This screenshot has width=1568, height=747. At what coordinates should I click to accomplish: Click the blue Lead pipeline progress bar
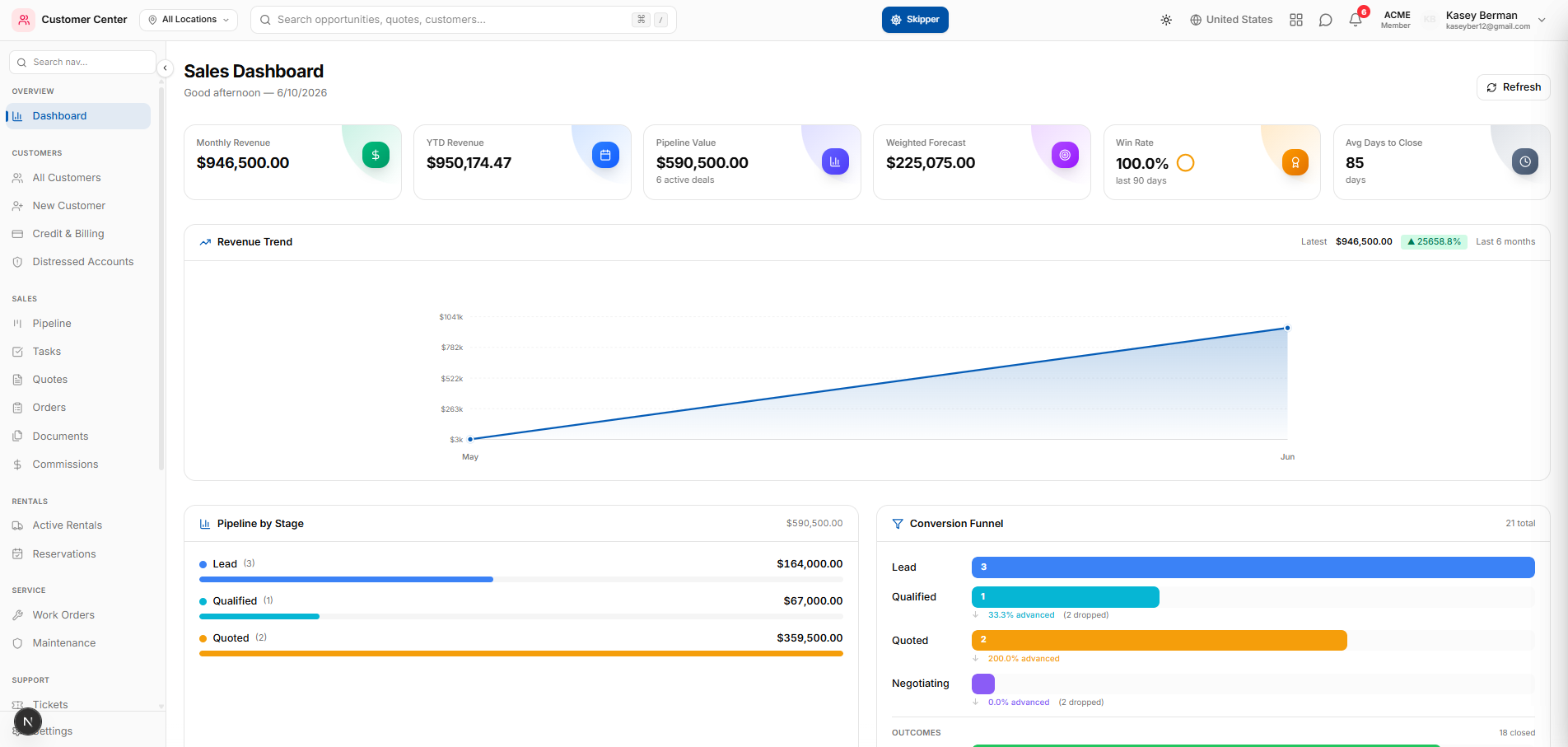[346, 580]
